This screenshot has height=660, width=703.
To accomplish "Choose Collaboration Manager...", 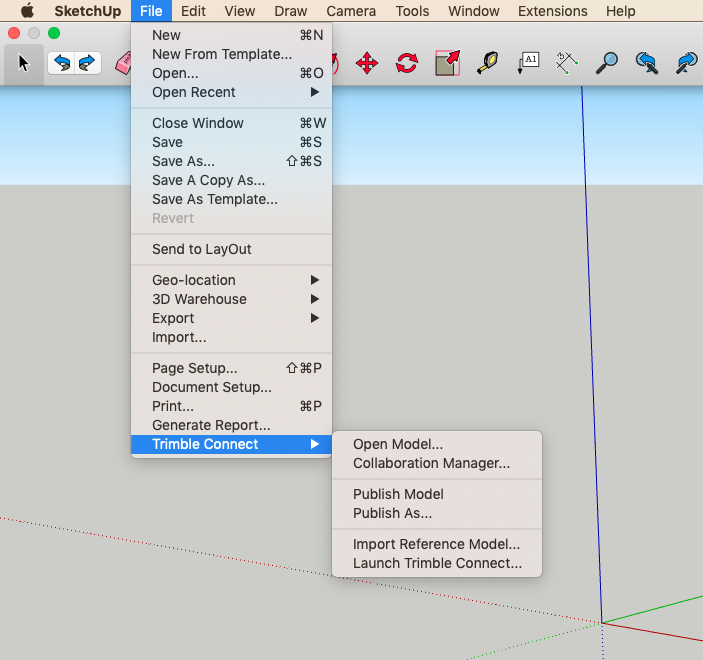I will [437, 463].
